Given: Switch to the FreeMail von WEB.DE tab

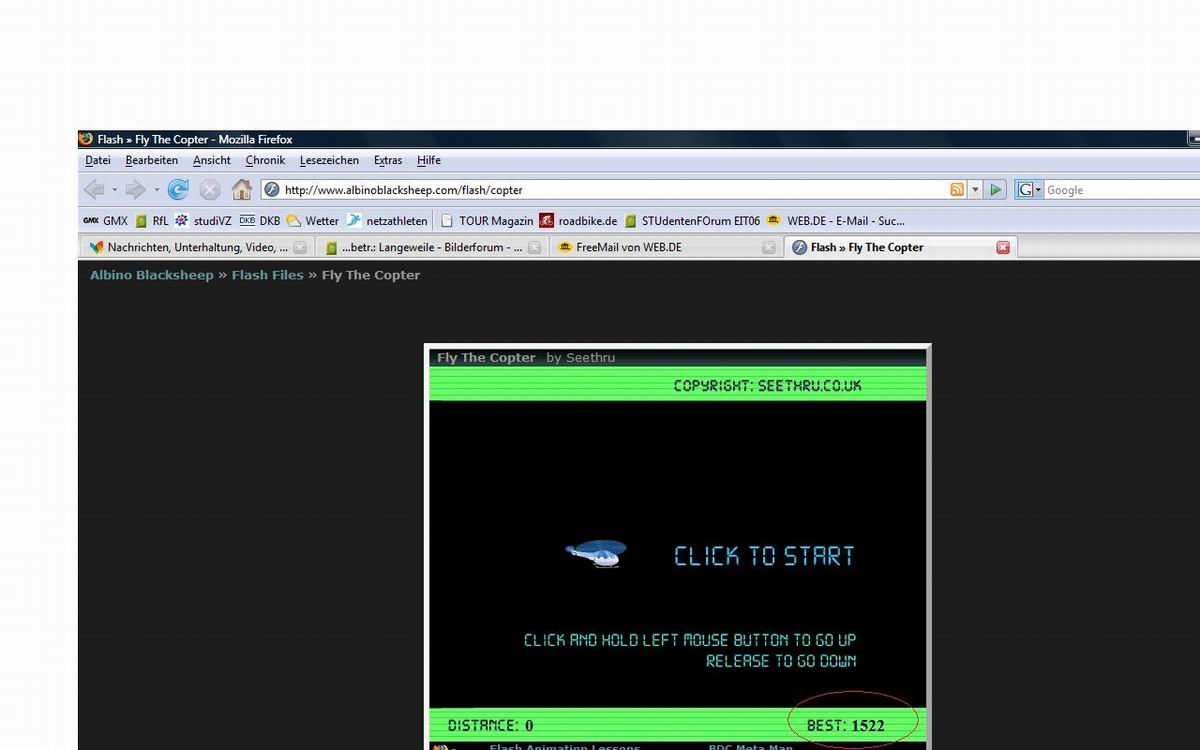Looking at the screenshot, I should coord(628,247).
